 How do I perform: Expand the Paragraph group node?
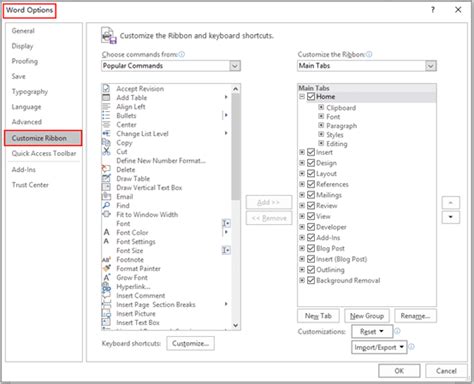point(321,125)
